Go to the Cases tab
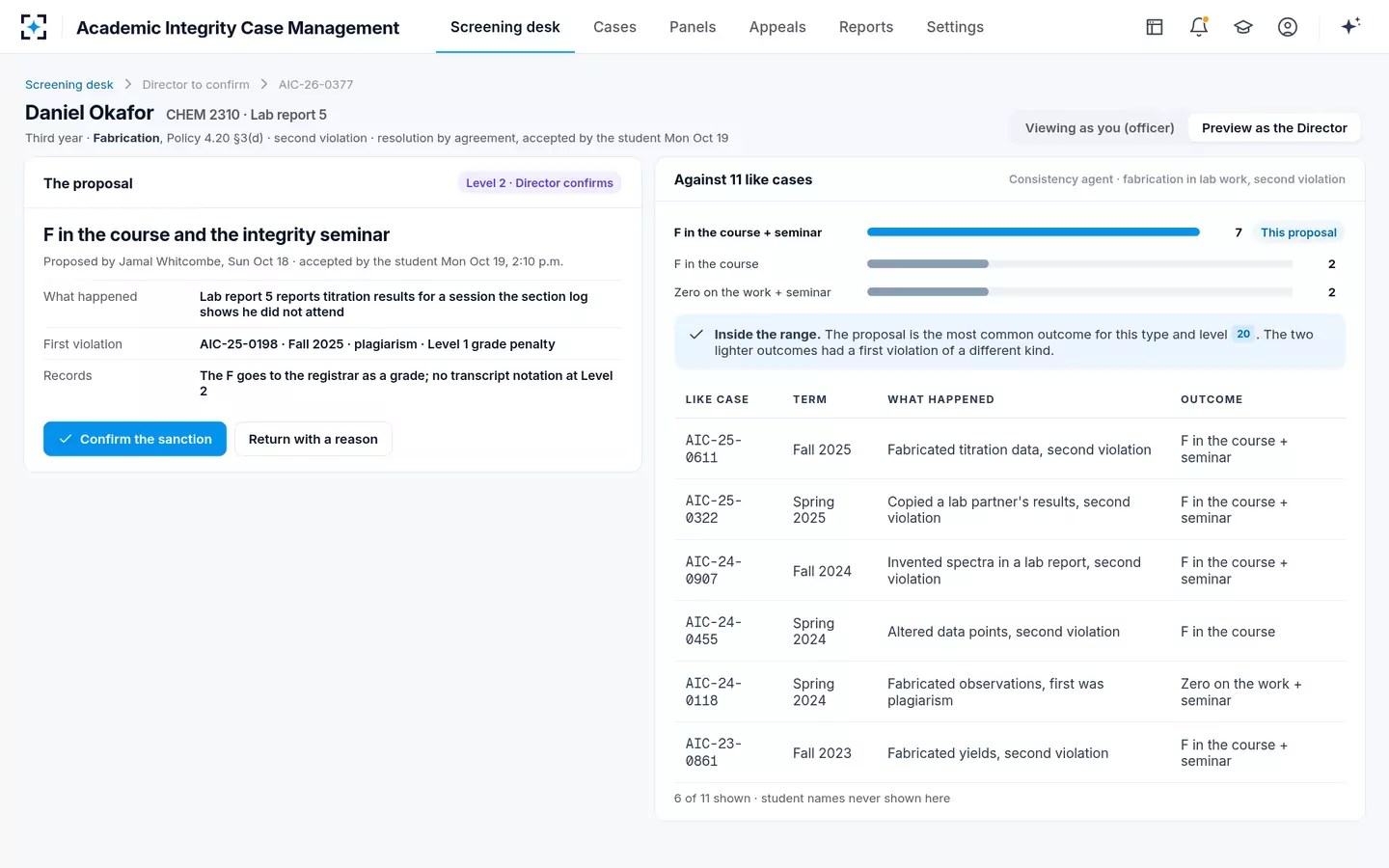Viewport: 1389px width, 868px height. [x=614, y=27]
